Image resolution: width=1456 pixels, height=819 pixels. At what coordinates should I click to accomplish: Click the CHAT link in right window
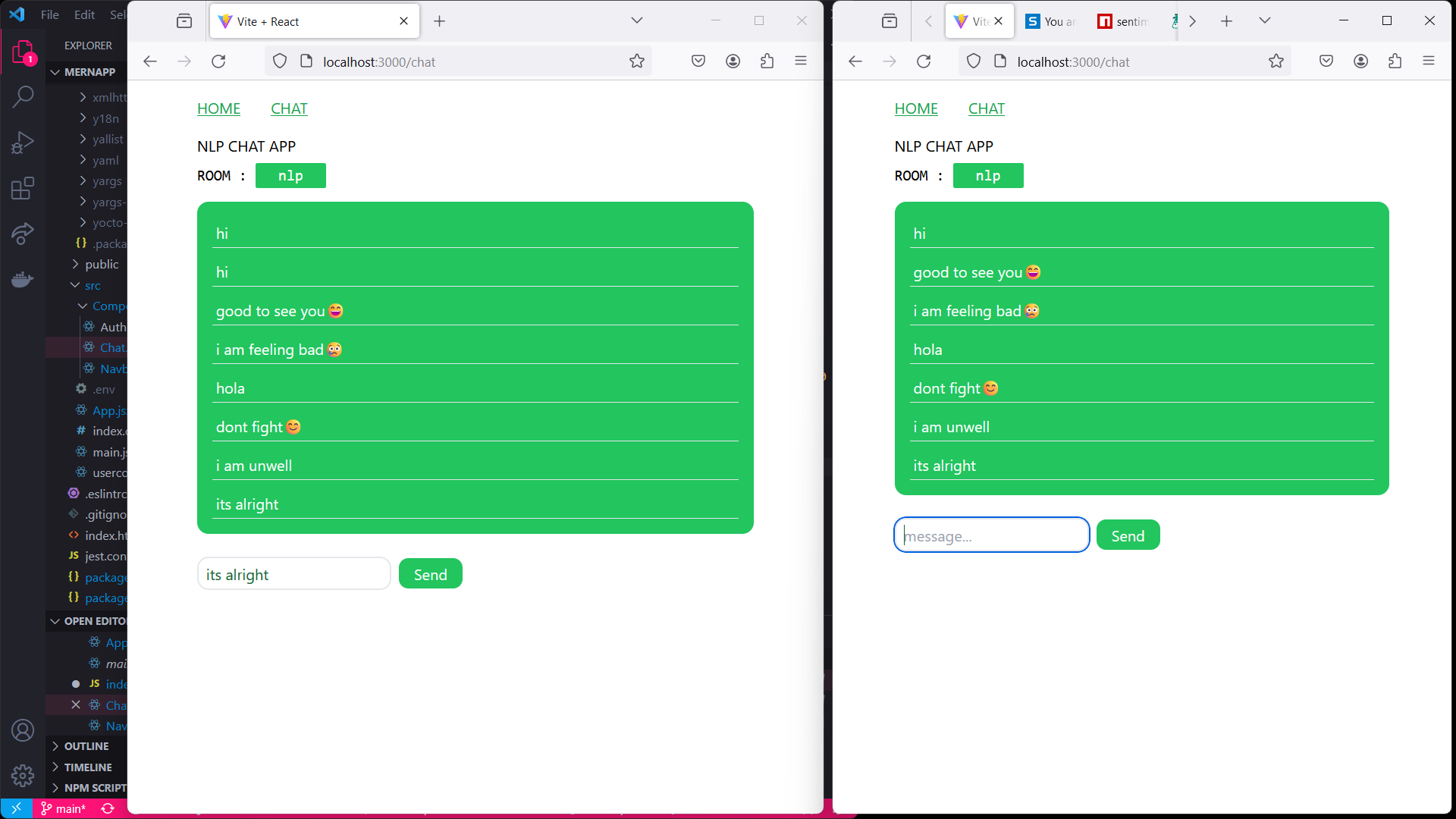click(986, 108)
